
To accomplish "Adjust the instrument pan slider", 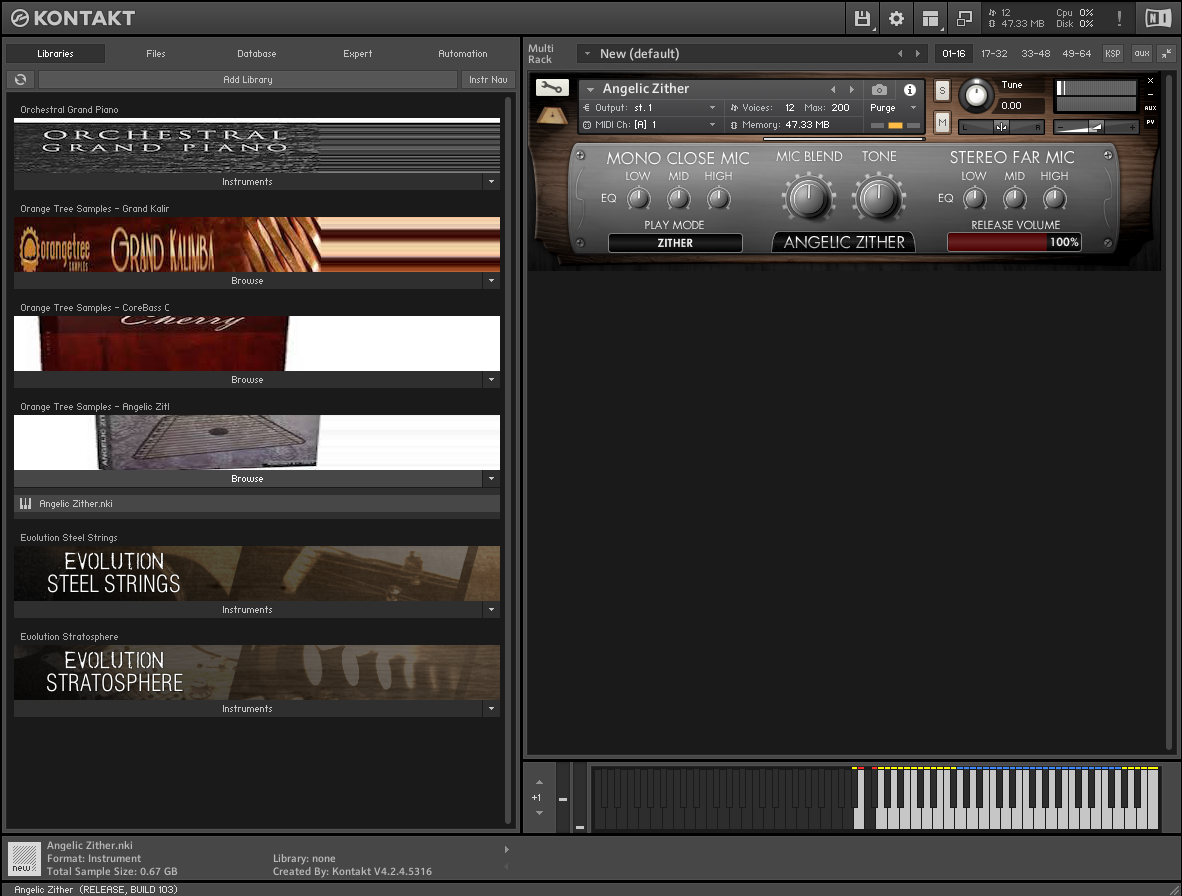I will click(x=1001, y=127).
